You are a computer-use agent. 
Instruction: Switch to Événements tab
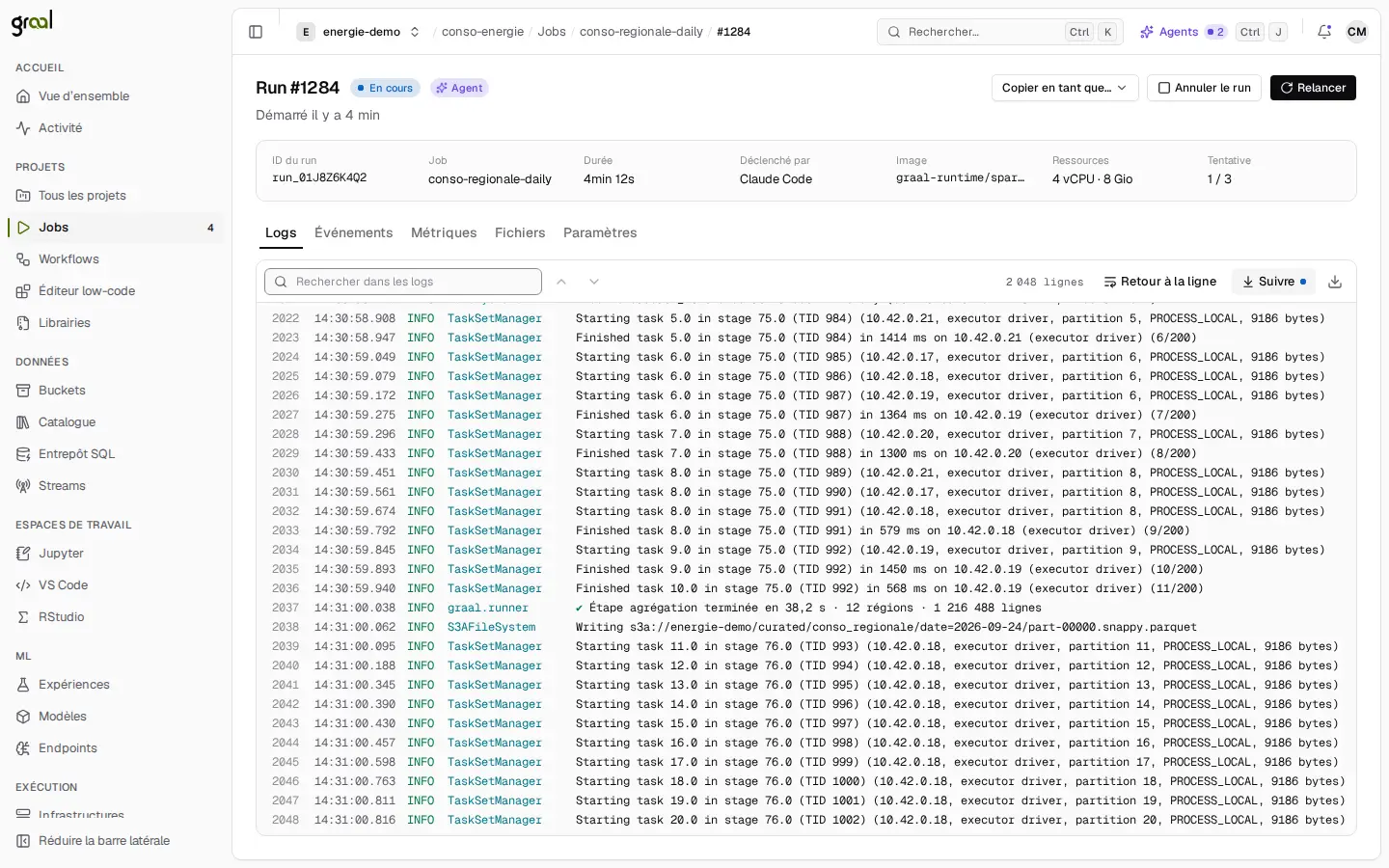coord(353,233)
